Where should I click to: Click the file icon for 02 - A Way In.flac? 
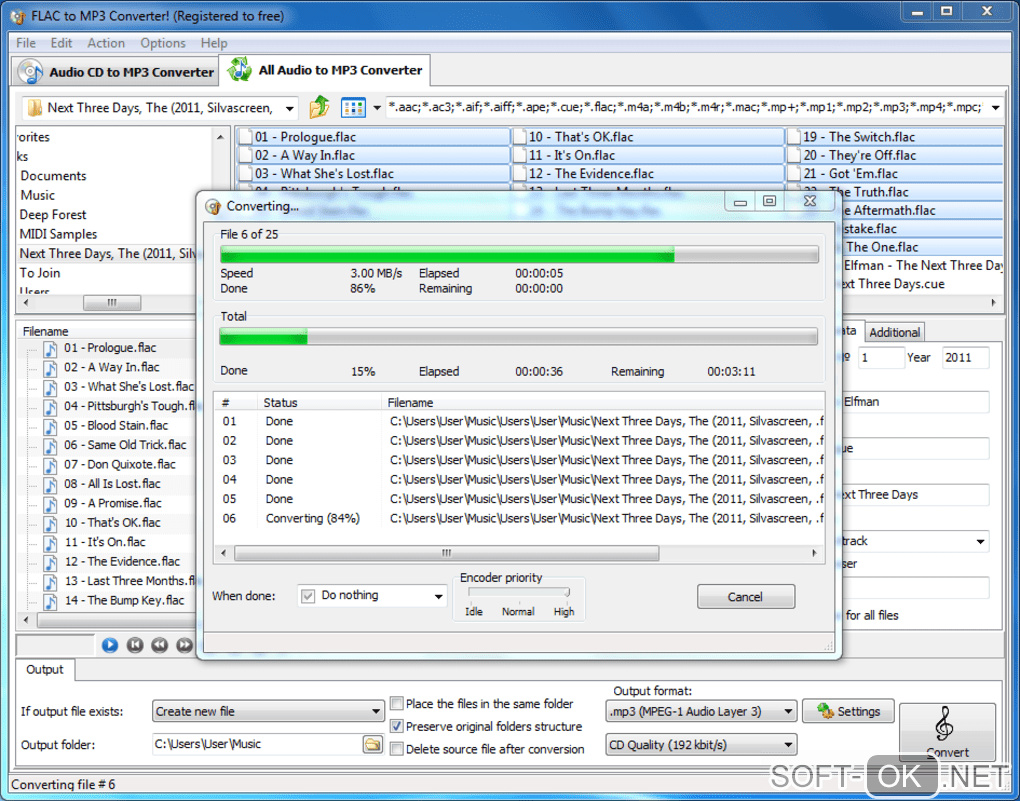click(245, 155)
